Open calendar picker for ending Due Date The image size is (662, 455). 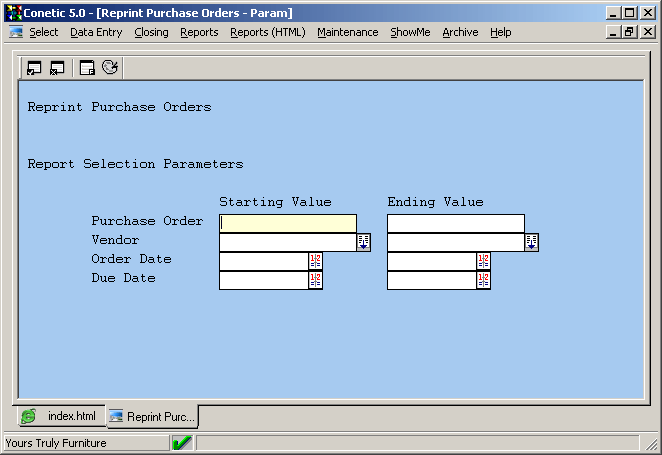click(483, 280)
